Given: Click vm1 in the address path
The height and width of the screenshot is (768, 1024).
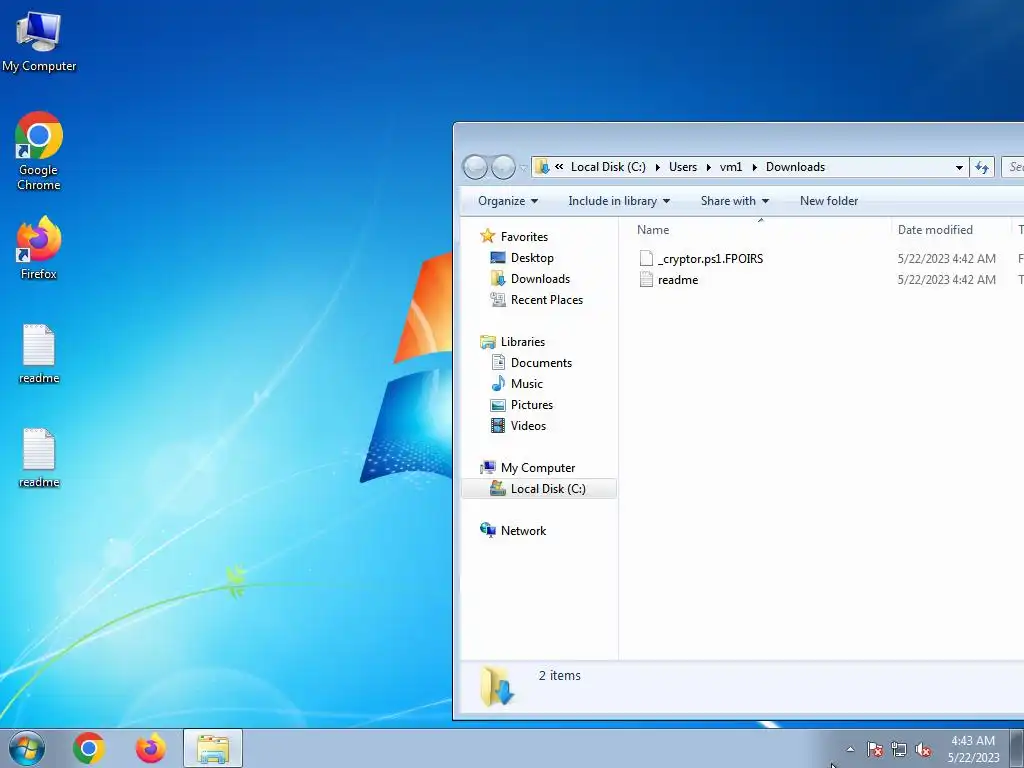Looking at the screenshot, I should (x=731, y=167).
